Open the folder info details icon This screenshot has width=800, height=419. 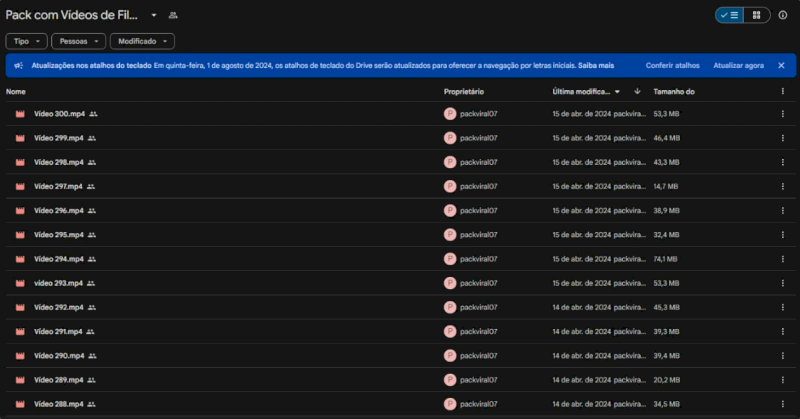click(x=783, y=15)
